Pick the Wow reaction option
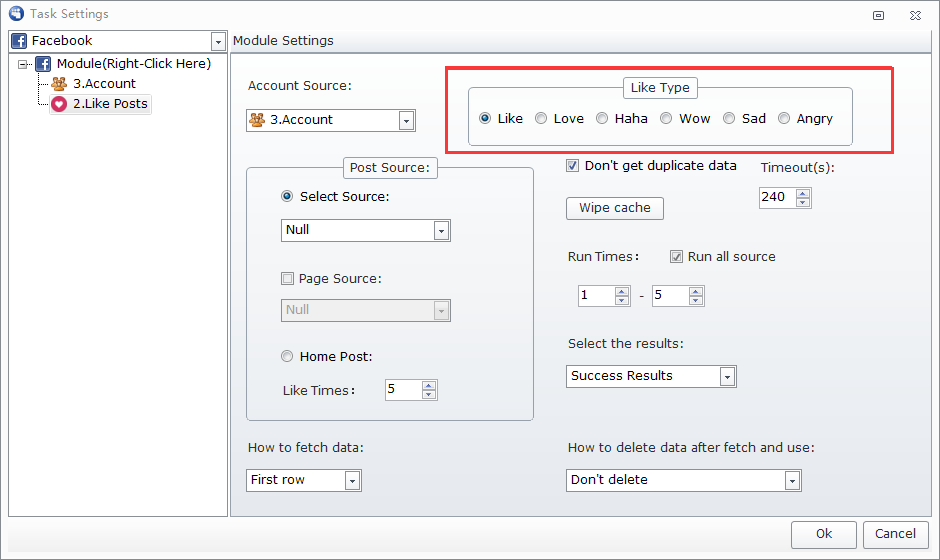 tap(666, 118)
